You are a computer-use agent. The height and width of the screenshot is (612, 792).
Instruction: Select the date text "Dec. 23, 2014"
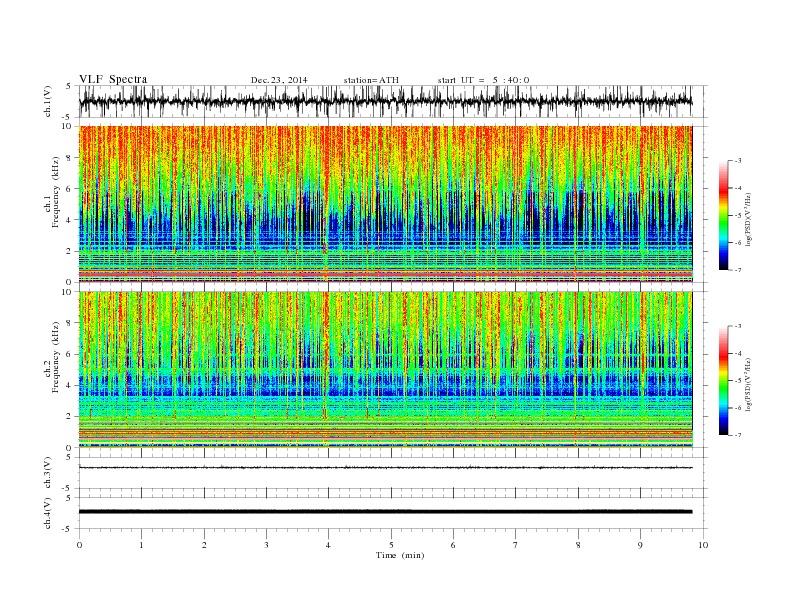pyautogui.click(x=279, y=80)
